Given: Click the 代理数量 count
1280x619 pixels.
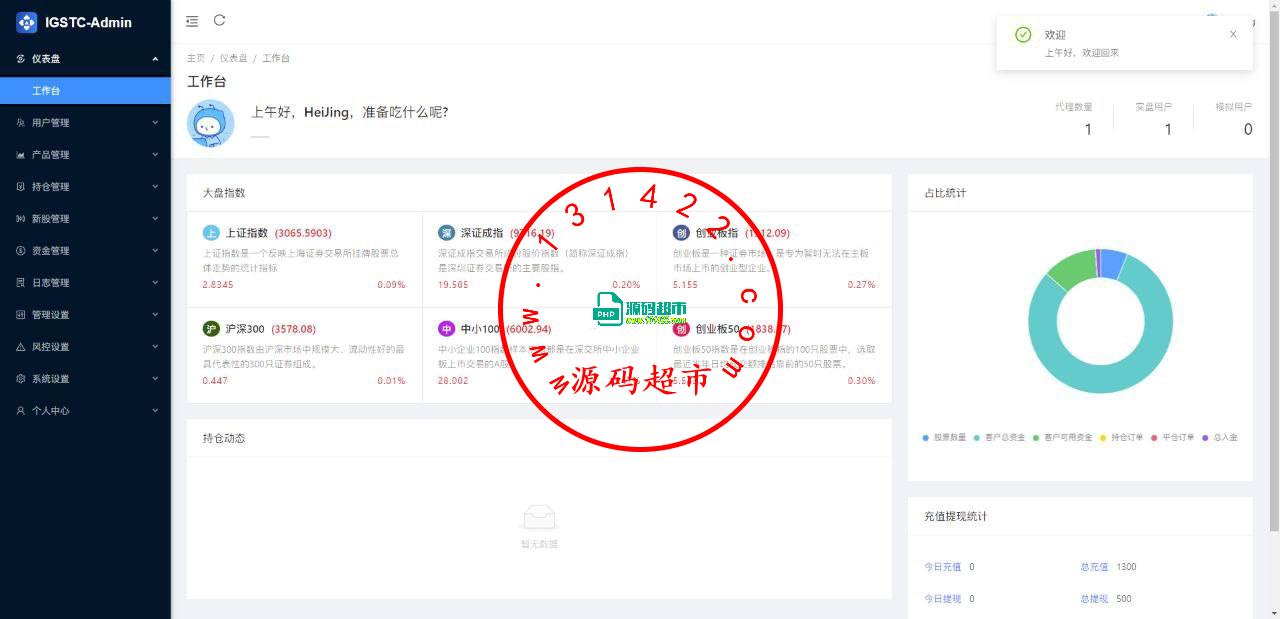Looking at the screenshot, I should (x=1088, y=129).
